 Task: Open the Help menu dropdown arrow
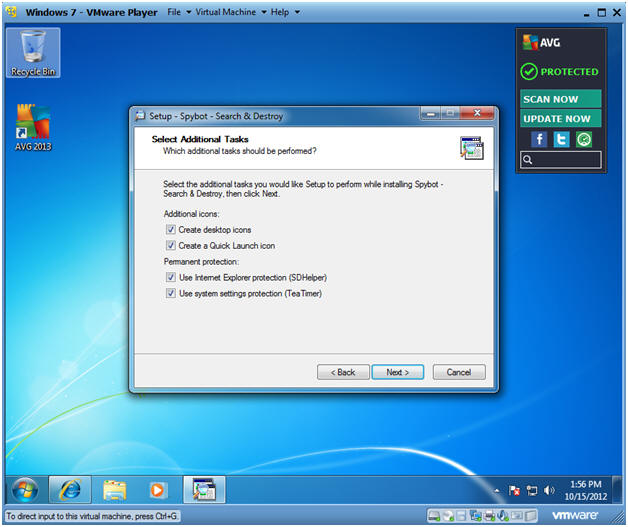(x=297, y=12)
